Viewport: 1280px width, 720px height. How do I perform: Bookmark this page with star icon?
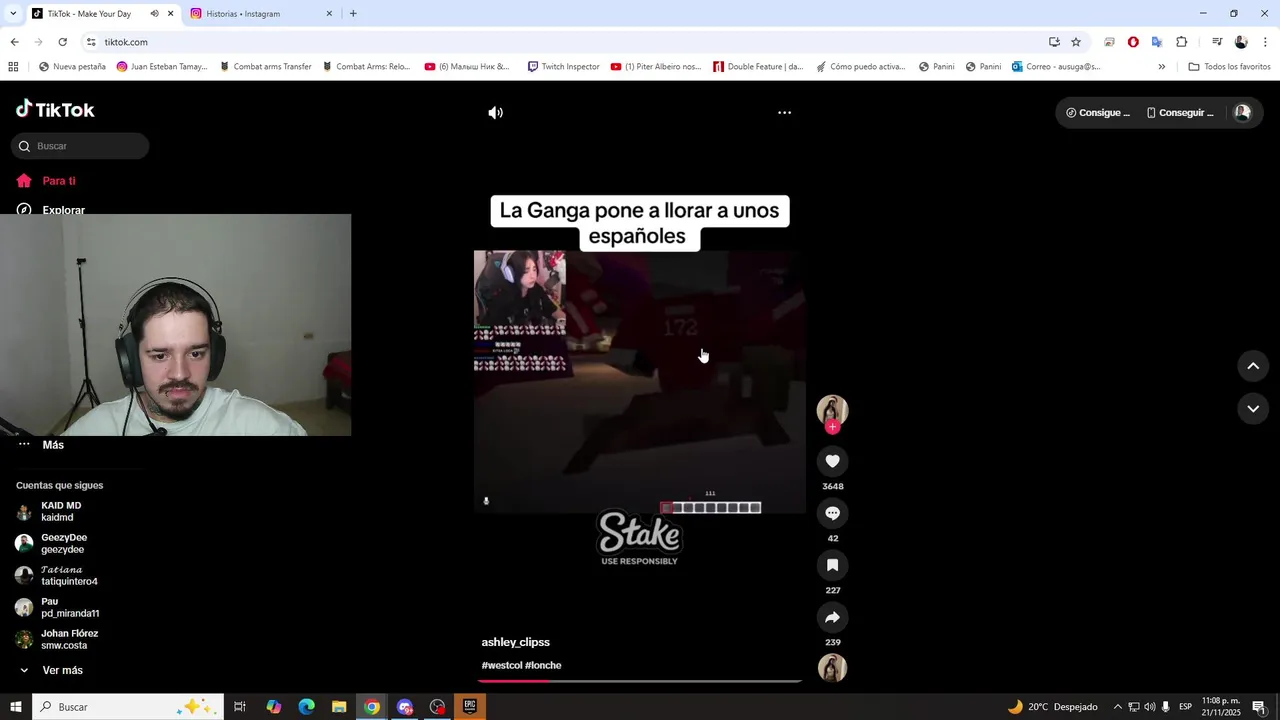(1076, 42)
